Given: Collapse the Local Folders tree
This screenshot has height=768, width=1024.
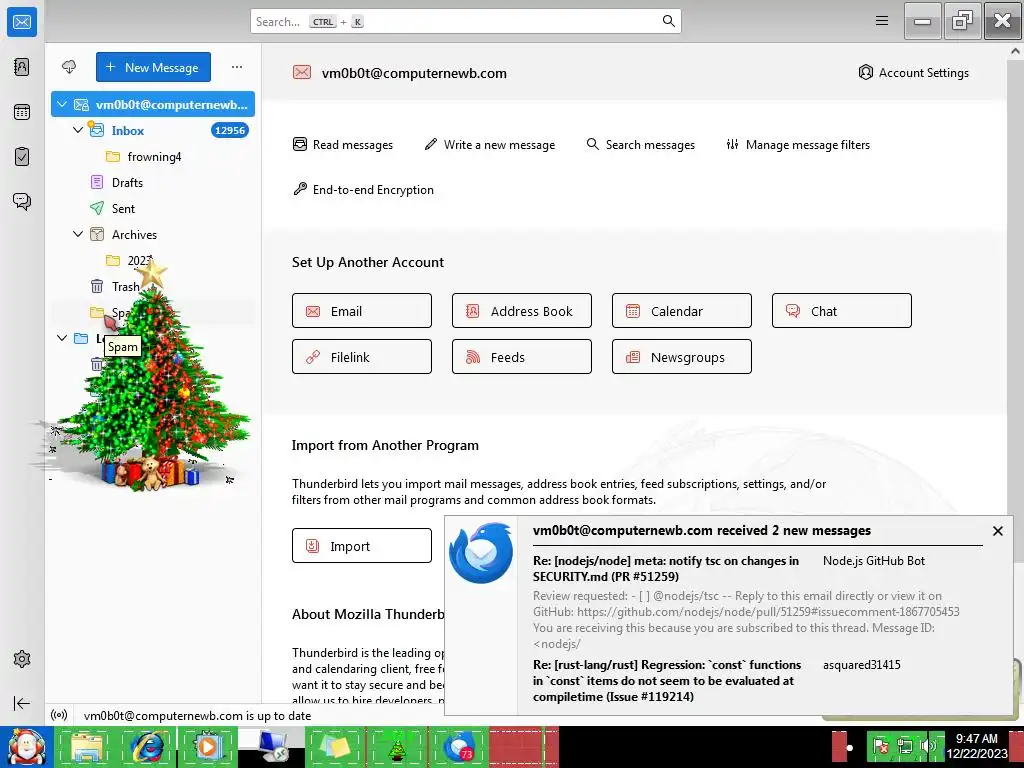Looking at the screenshot, I should click(x=62, y=338).
